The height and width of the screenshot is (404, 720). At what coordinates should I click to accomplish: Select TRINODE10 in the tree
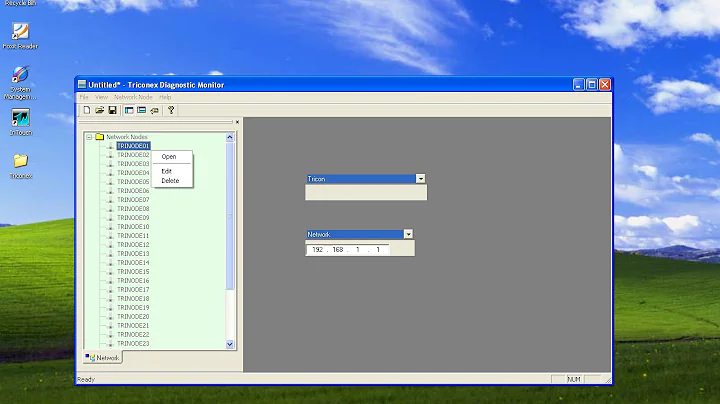tap(133, 226)
